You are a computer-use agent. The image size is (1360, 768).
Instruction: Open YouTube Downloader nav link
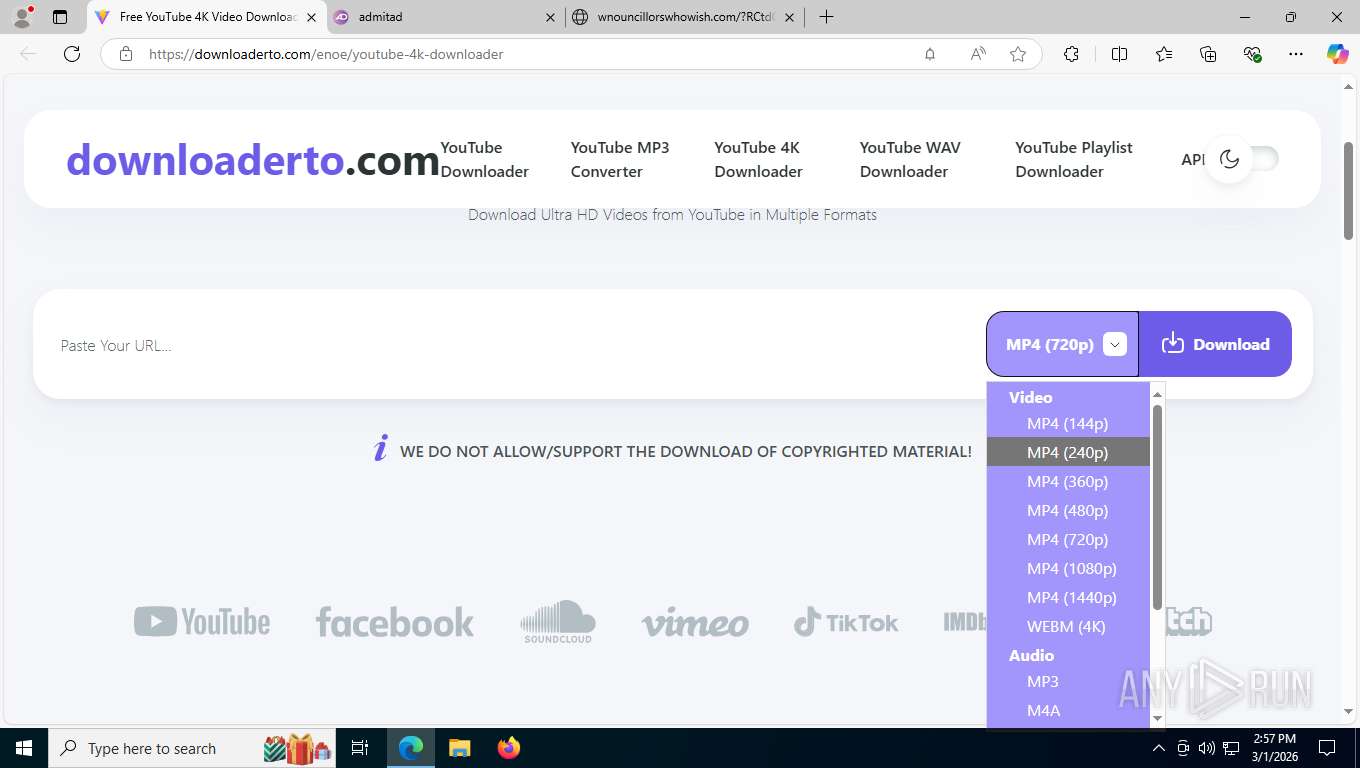485,159
